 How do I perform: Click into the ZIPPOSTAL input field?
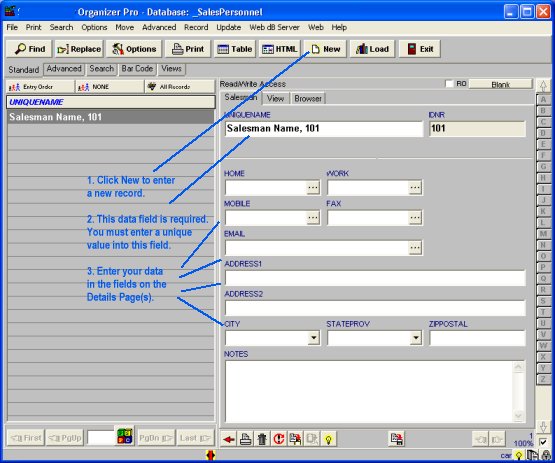point(477,338)
